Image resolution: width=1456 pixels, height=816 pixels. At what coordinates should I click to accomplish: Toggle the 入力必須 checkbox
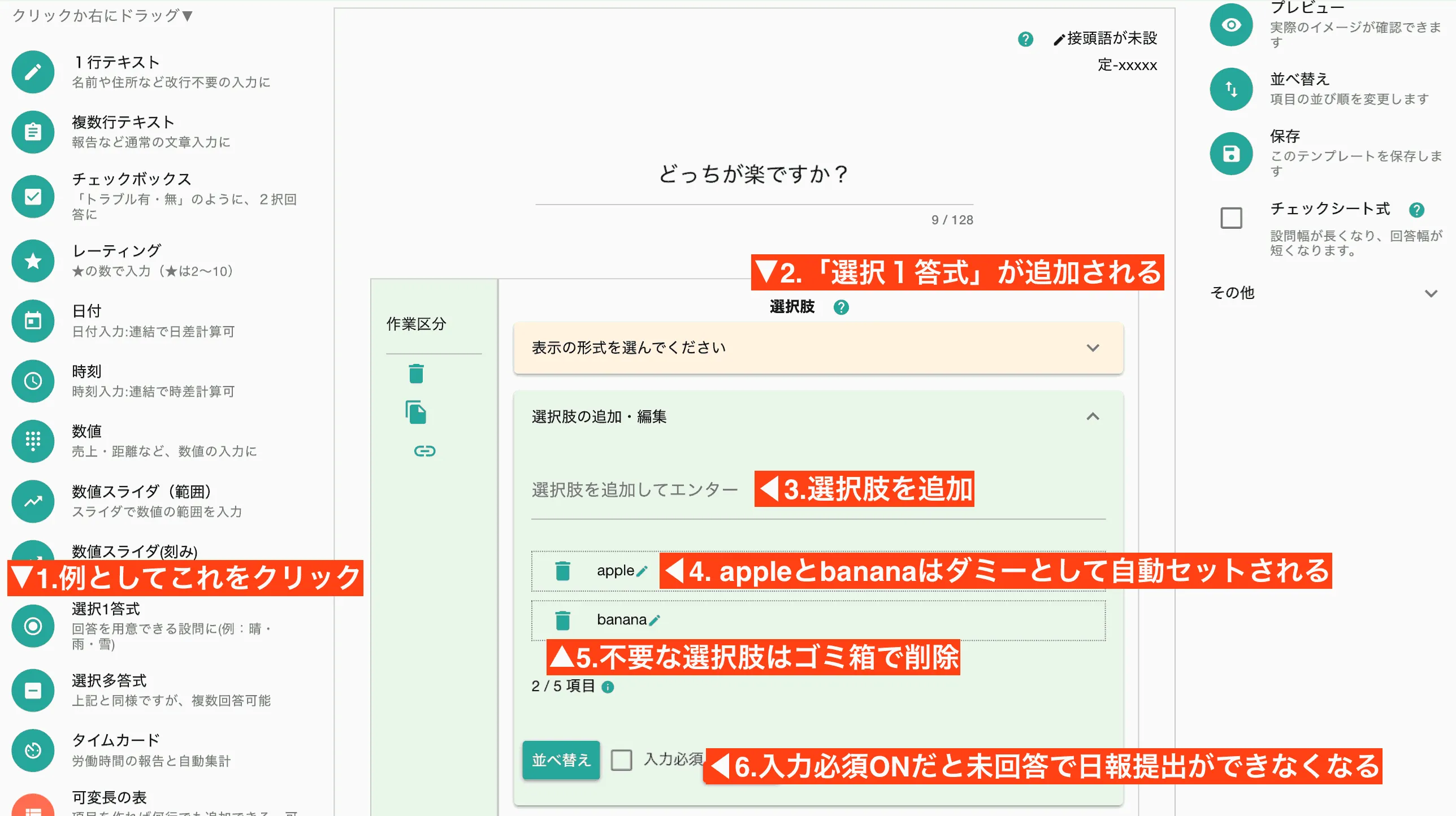pos(621,760)
